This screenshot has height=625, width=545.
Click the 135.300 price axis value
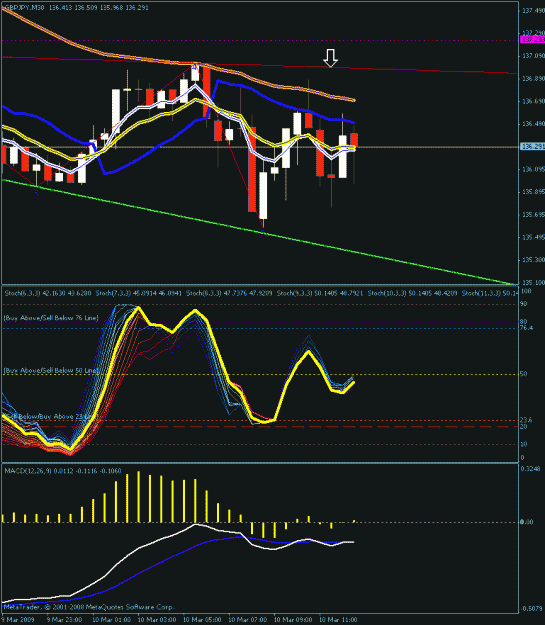(x=533, y=260)
